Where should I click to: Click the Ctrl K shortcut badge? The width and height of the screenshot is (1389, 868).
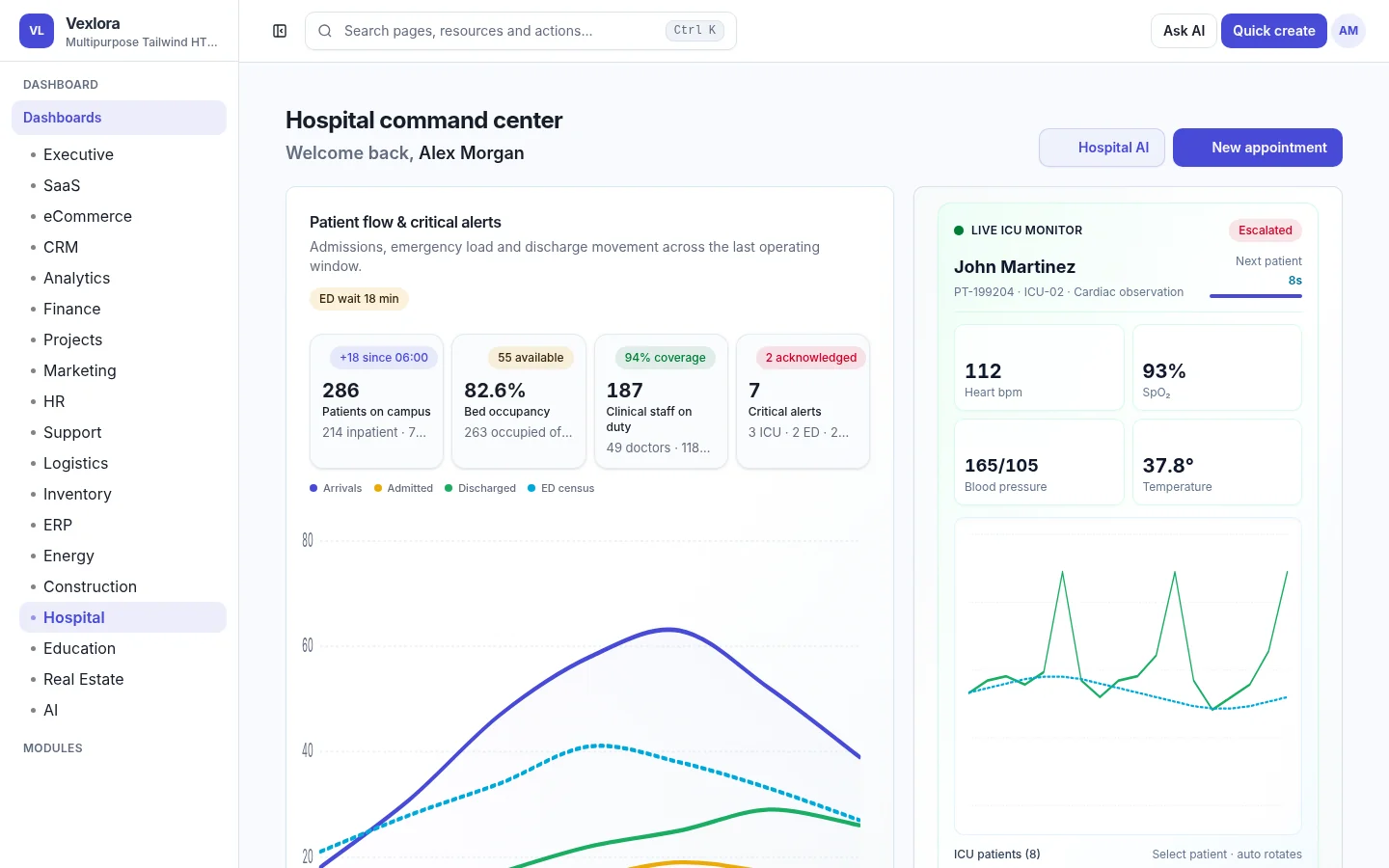(x=694, y=31)
